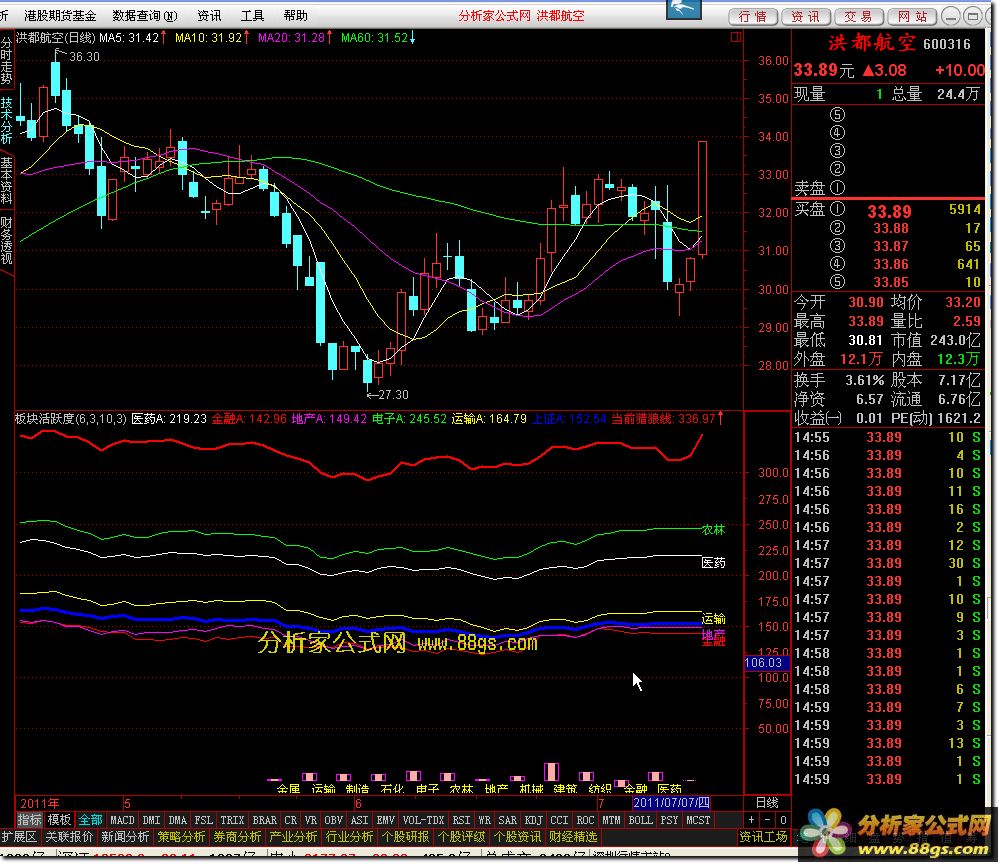Select the DMI indicator
This screenshot has width=1000, height=864.
[x=151, y=820]
